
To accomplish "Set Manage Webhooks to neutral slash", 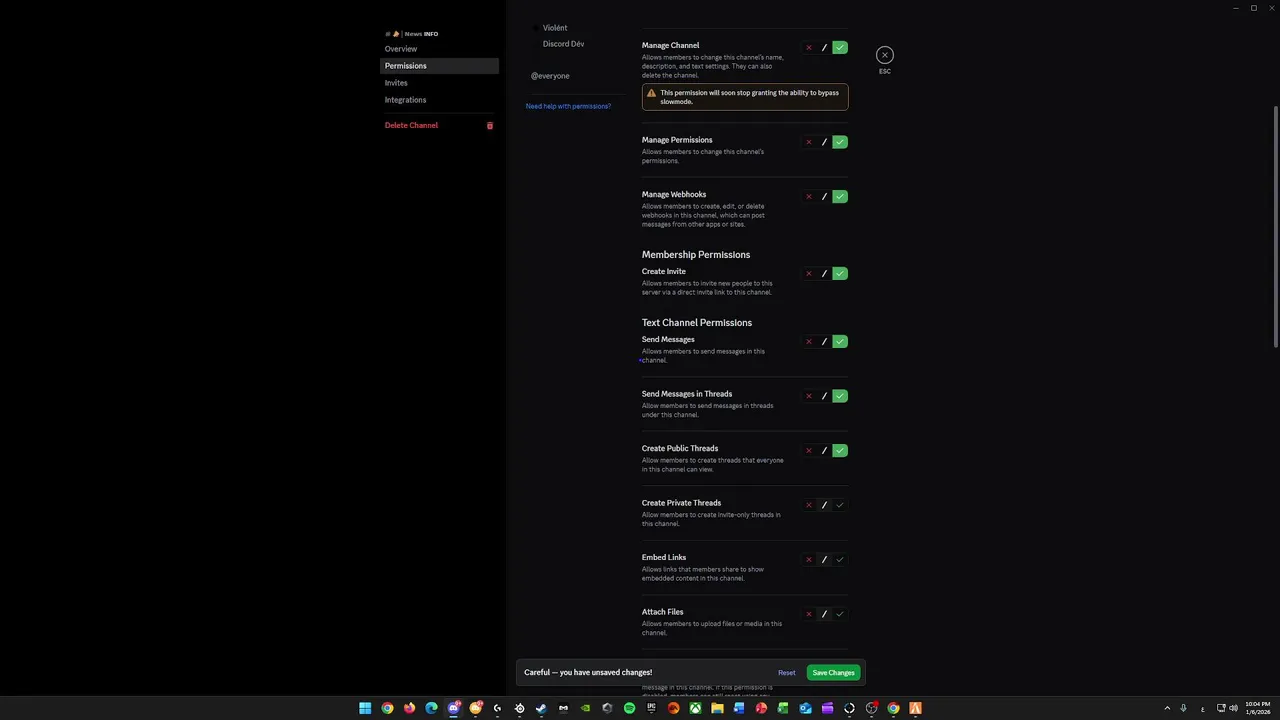I will point(824,197).
